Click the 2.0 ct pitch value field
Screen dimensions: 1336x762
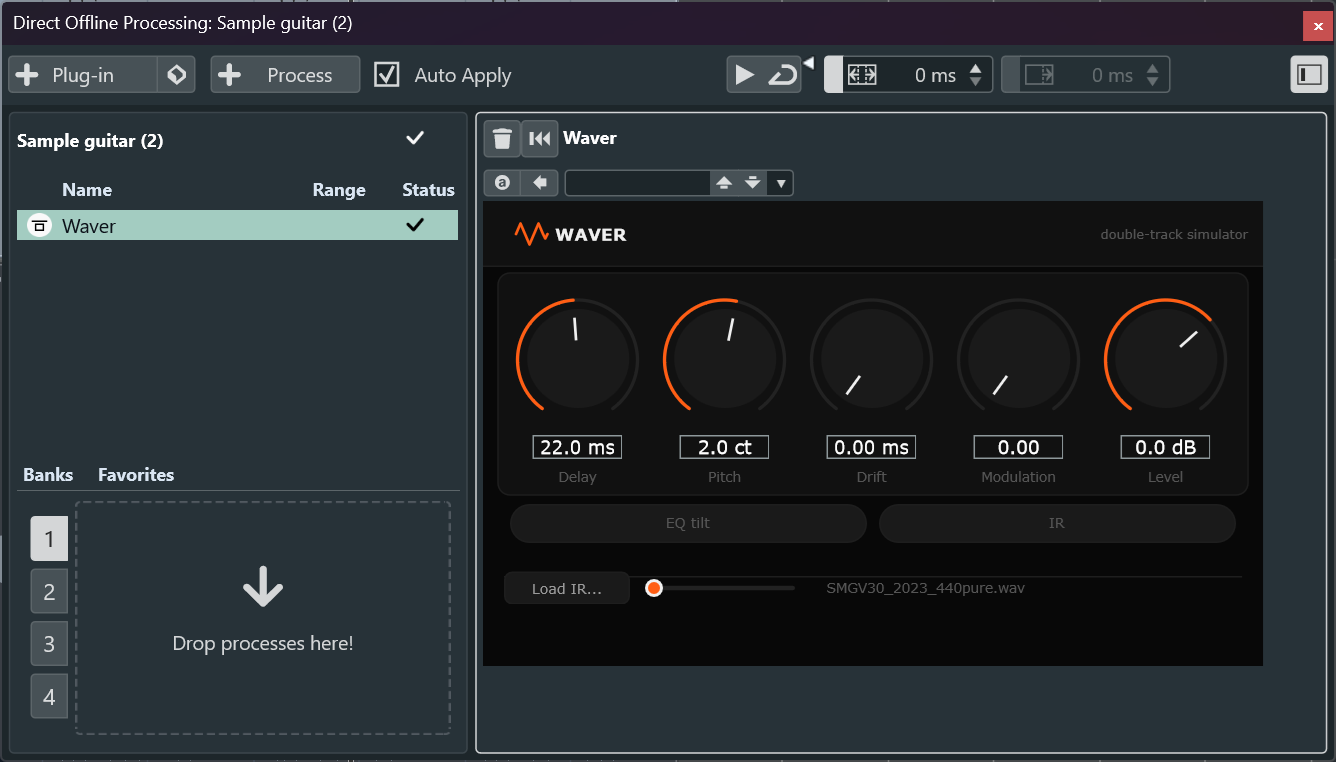point(724,447)
